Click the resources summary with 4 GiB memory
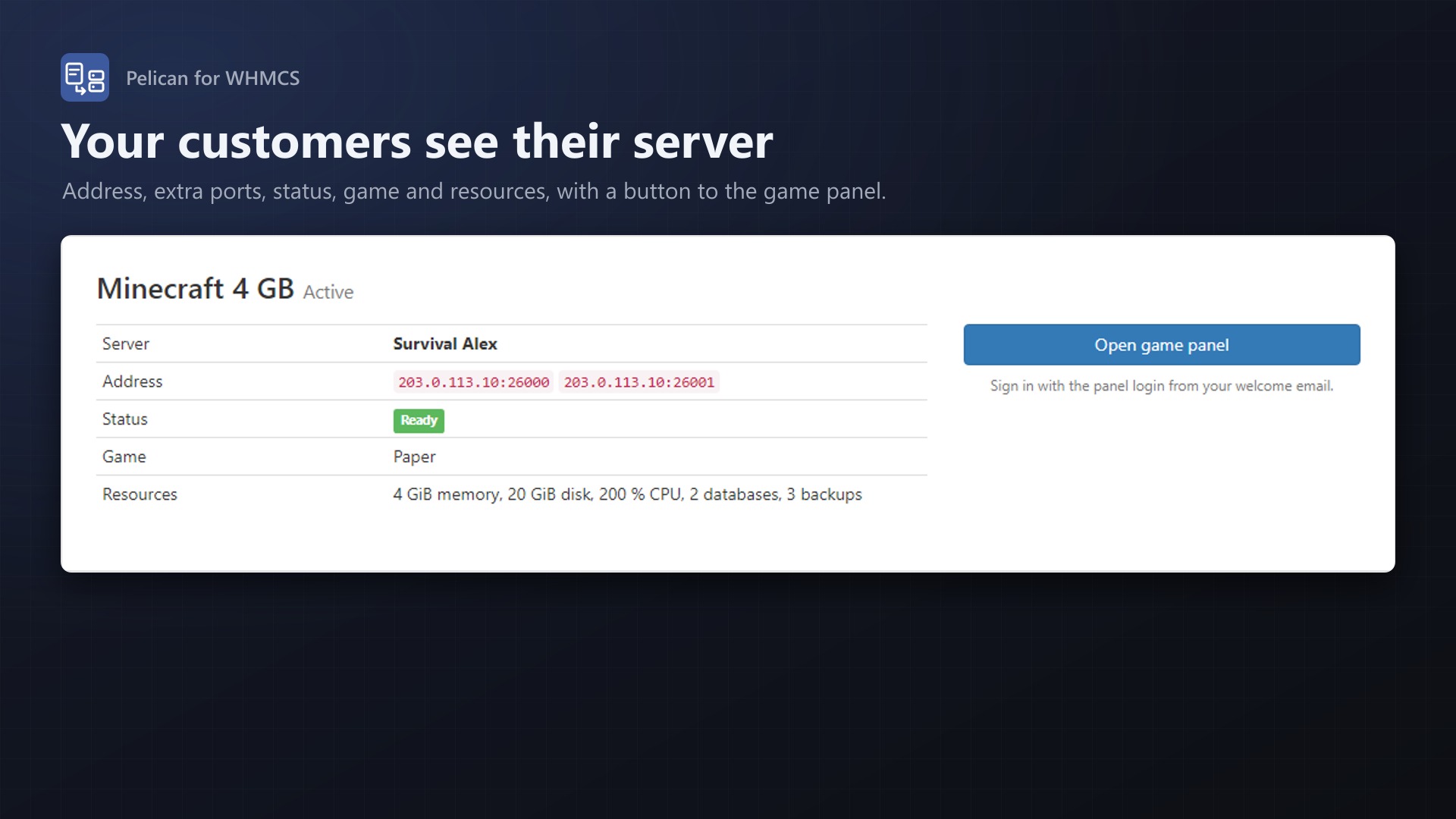This screenshot has width=1456, height=819. tap(627, 494)
